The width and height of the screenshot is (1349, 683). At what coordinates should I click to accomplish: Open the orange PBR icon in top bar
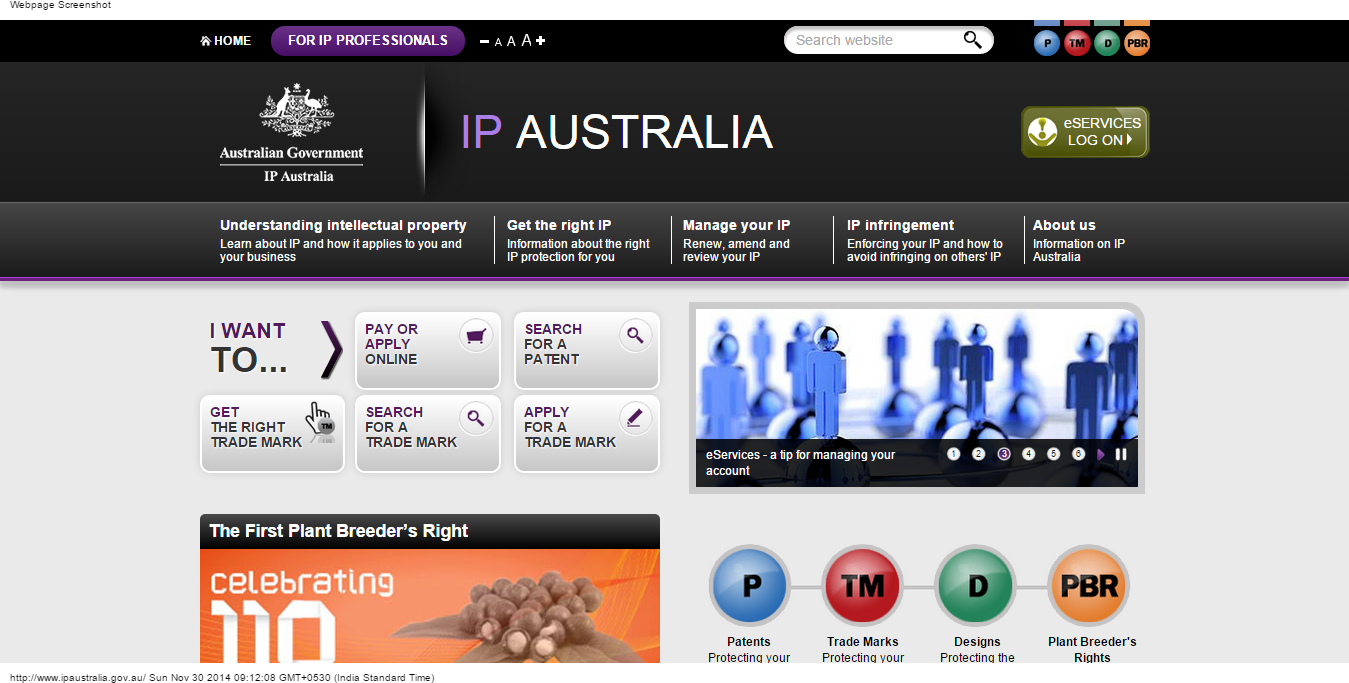[1136, 43]
